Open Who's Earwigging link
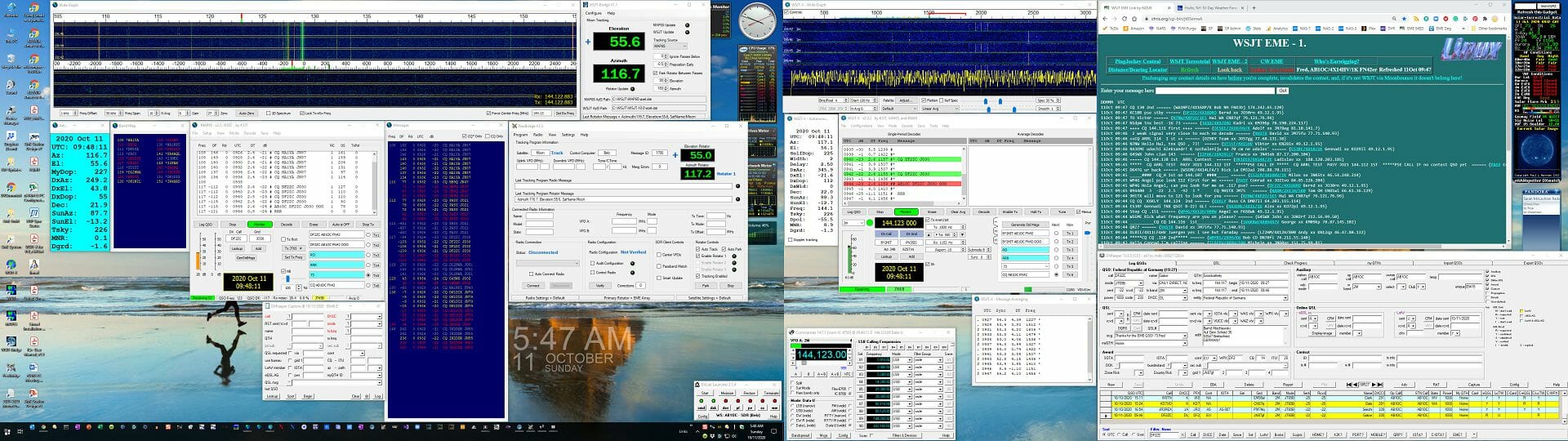The width and height of the screenshot is (1568, 441). [x=1336, y=61]
